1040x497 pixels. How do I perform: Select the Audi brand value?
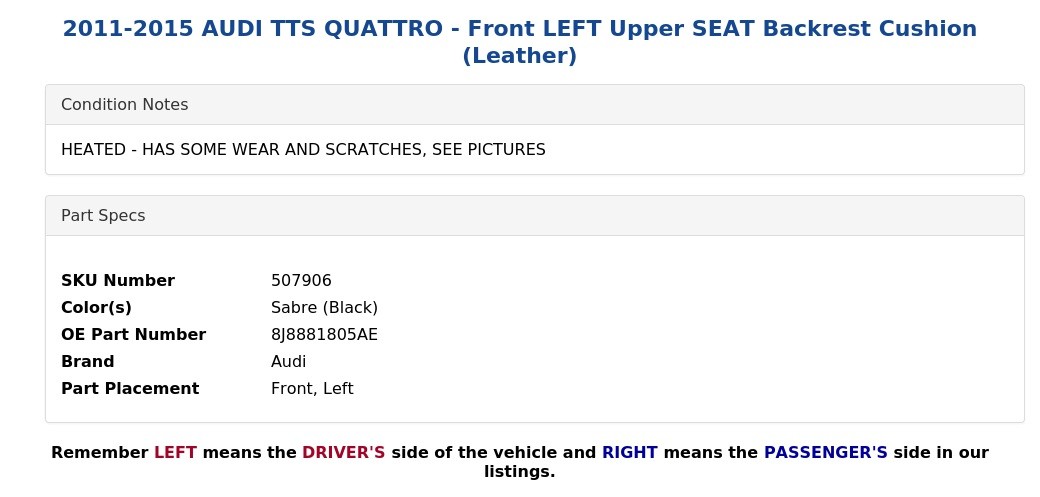(289, 362)
